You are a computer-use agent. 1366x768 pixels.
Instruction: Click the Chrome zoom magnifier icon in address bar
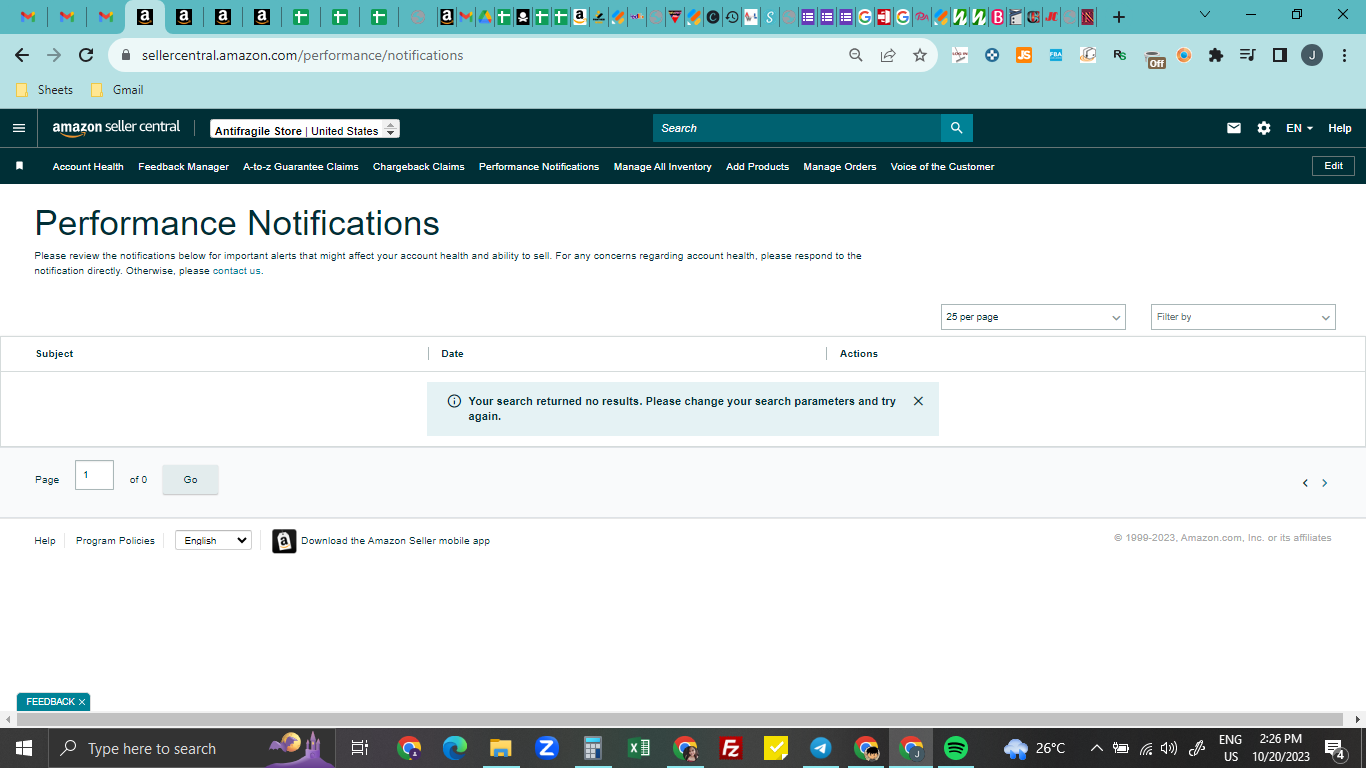pyautogui.click(x=856, y=55)
